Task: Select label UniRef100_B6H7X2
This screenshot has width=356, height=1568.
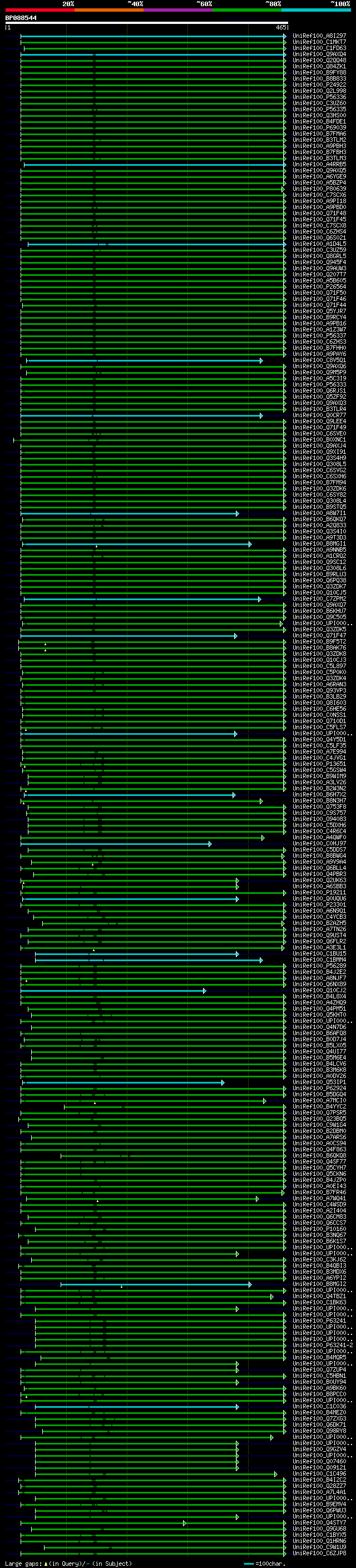Action: (x=319, y=794)
